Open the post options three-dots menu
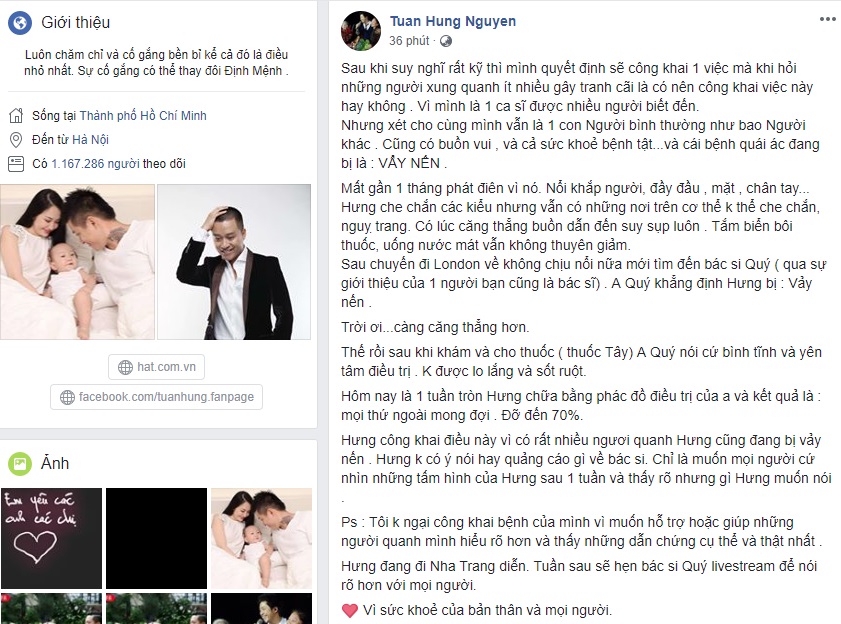Viewport: 841px width, 624px height. tap(828, 19)
